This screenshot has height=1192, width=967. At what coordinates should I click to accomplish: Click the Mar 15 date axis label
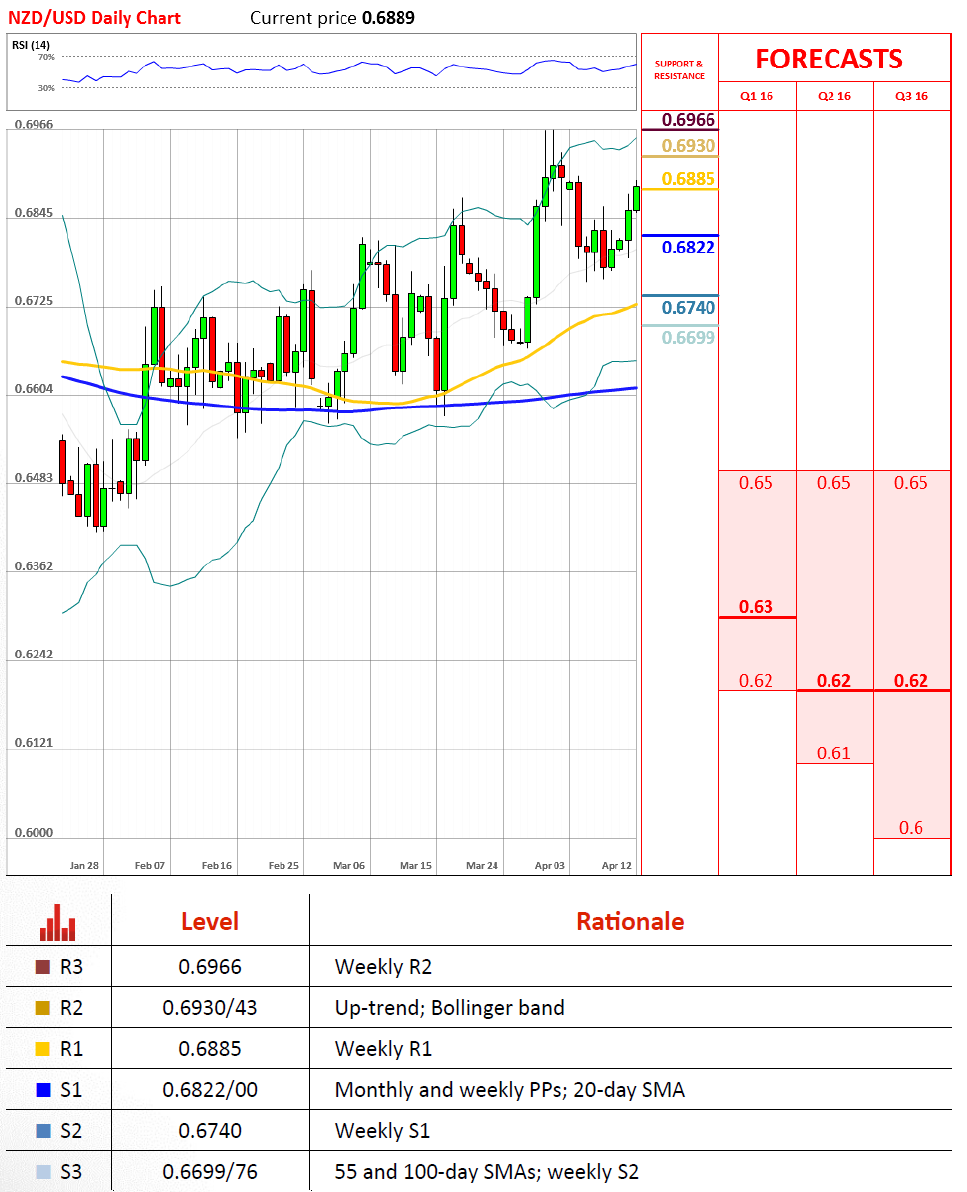(416, 865)
